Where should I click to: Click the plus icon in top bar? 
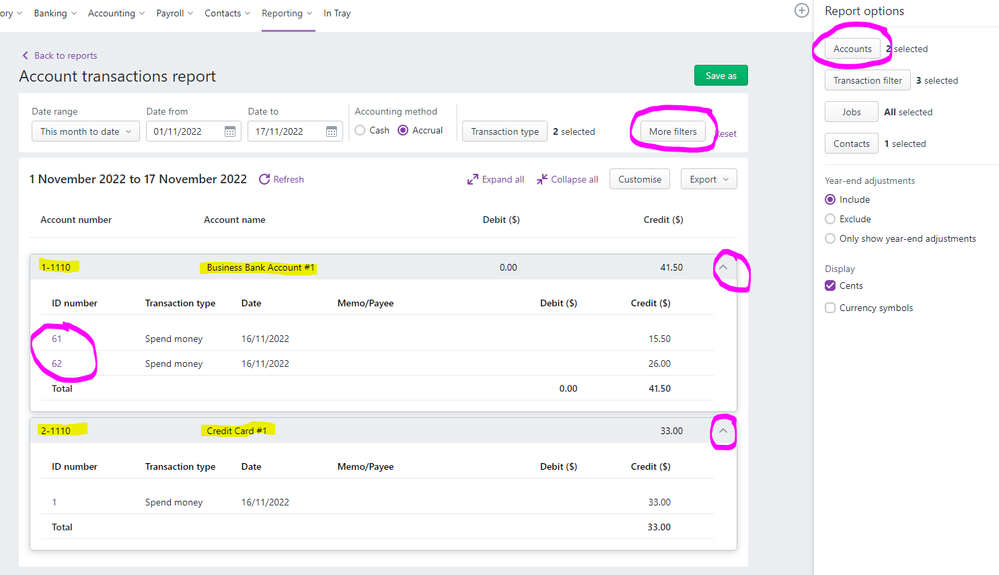(x=801, y=11)
